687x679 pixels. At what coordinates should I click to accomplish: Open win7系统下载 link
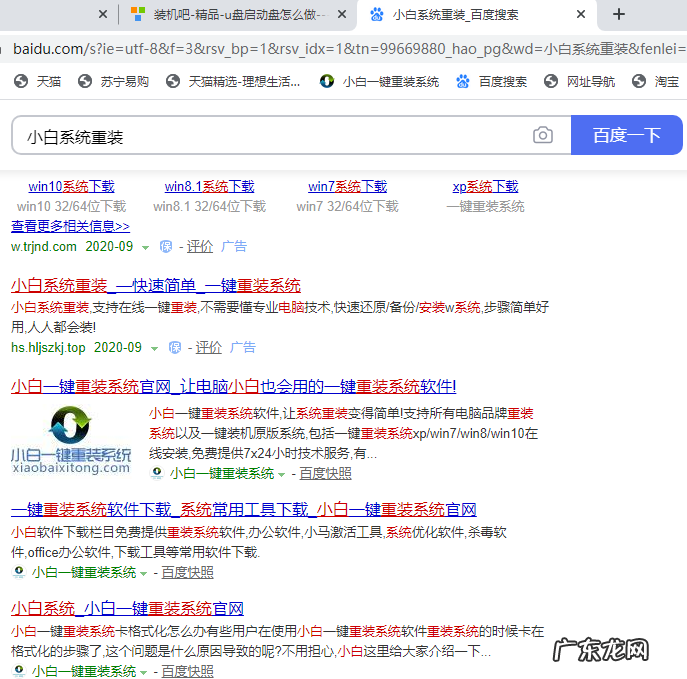coord(347,187)
